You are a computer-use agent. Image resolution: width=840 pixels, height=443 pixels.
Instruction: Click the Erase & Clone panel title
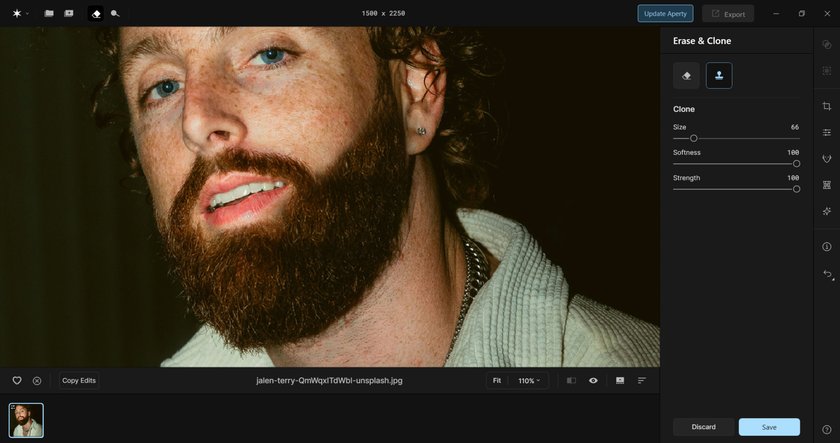tap(702, 41)
